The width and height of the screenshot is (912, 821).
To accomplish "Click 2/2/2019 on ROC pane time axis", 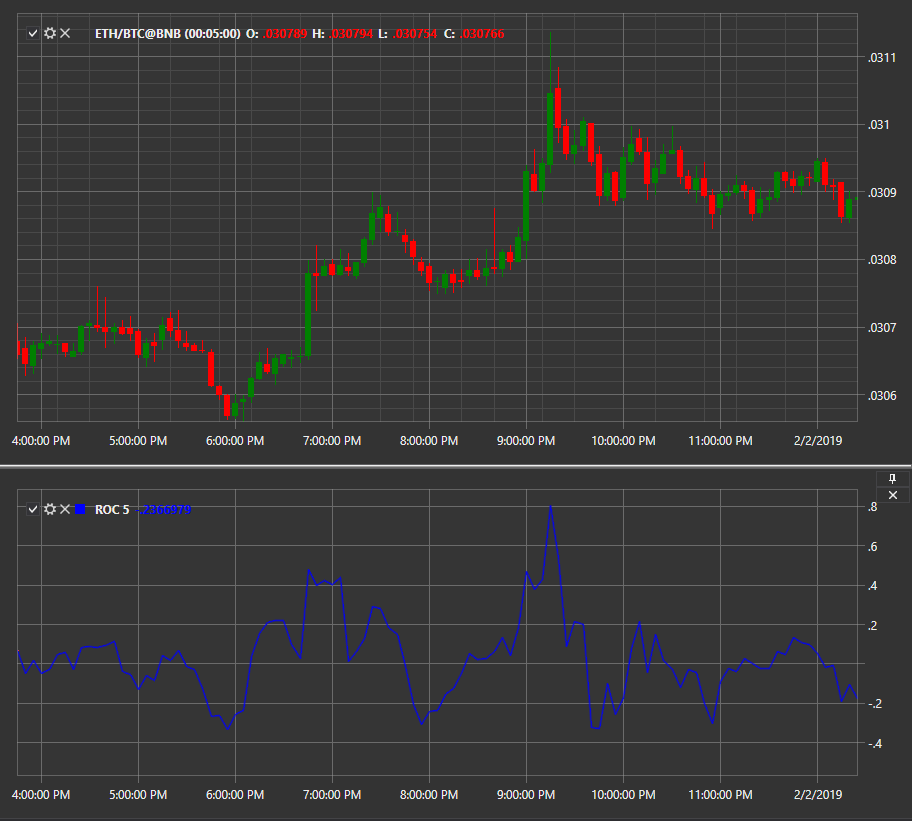I will coord(818,795).
